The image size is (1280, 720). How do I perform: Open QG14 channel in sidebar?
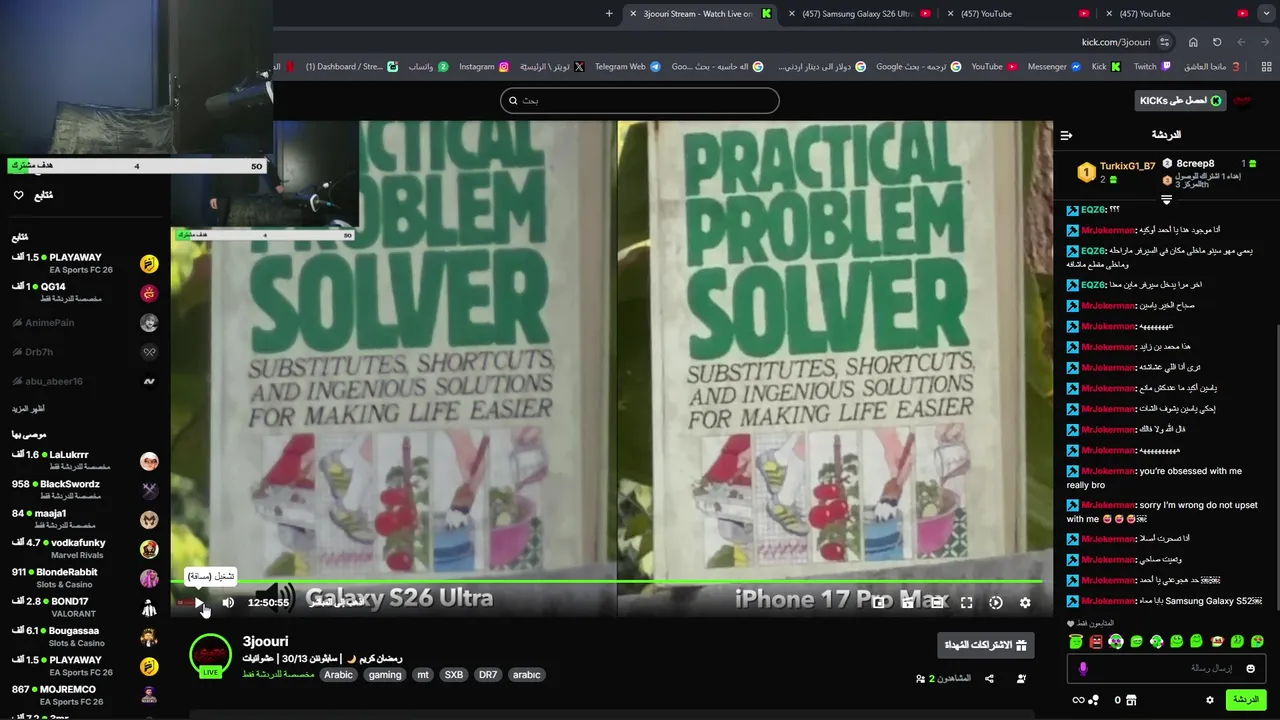tap(85, 293)
